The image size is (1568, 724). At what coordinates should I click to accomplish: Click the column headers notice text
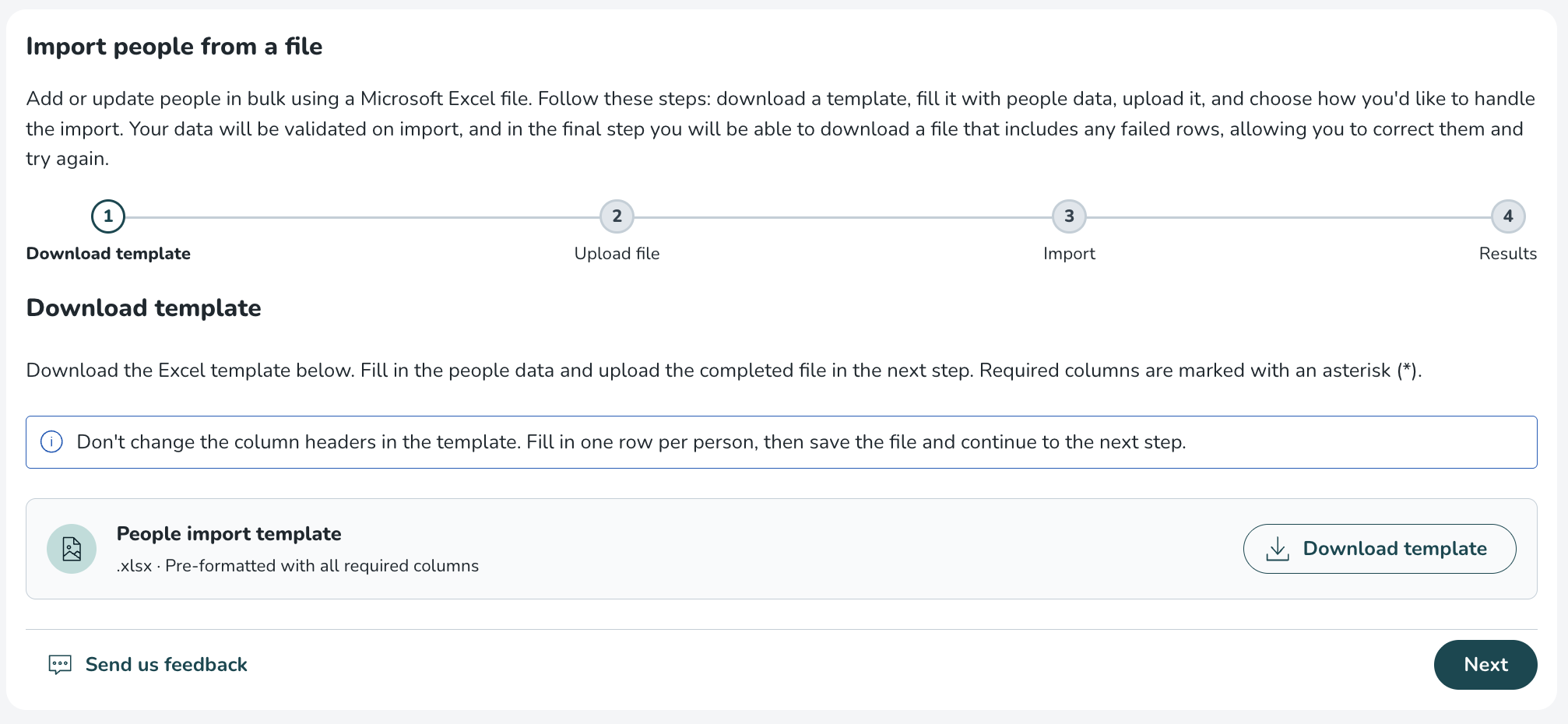click(x=631, y=442)
